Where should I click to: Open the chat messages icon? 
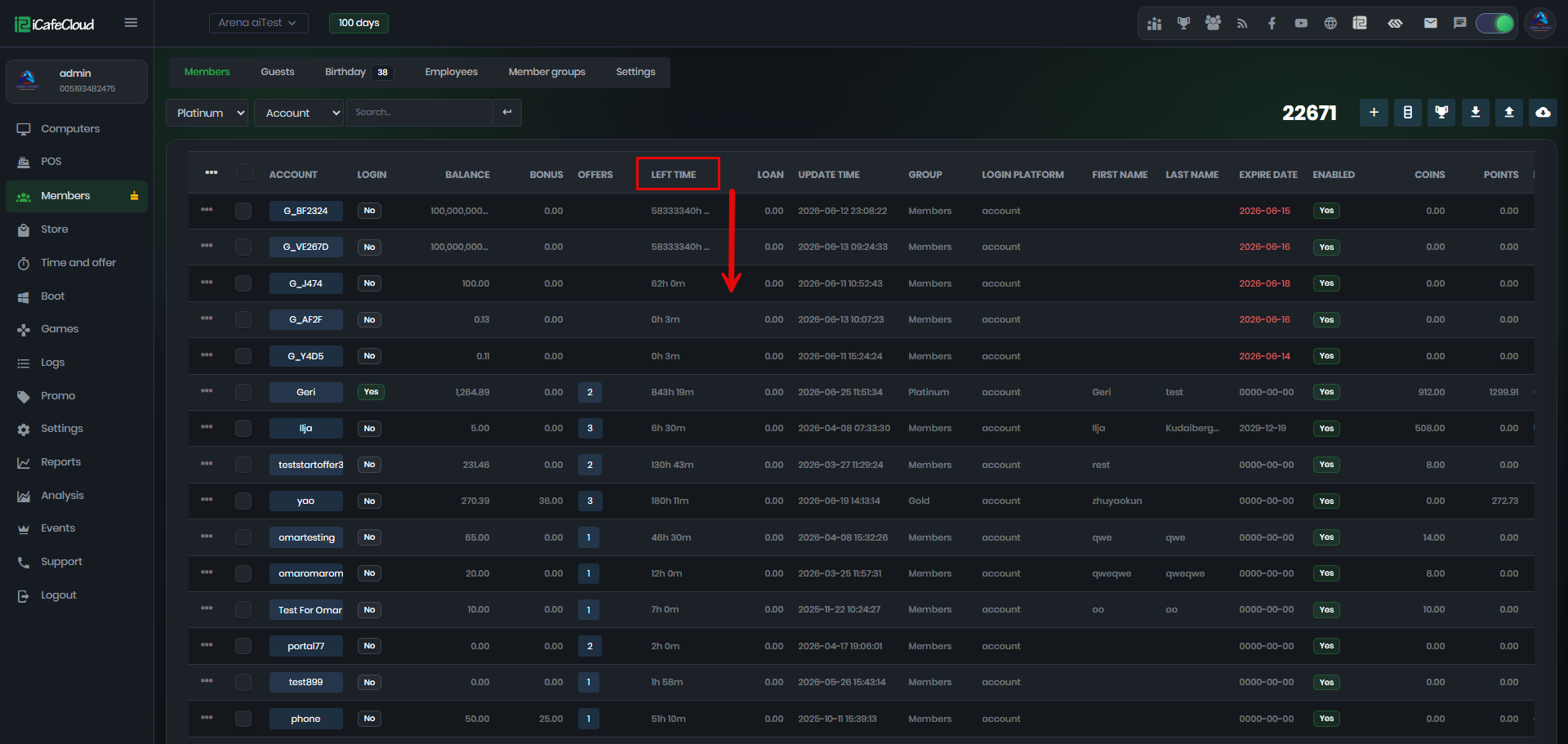coord(1460,24)
